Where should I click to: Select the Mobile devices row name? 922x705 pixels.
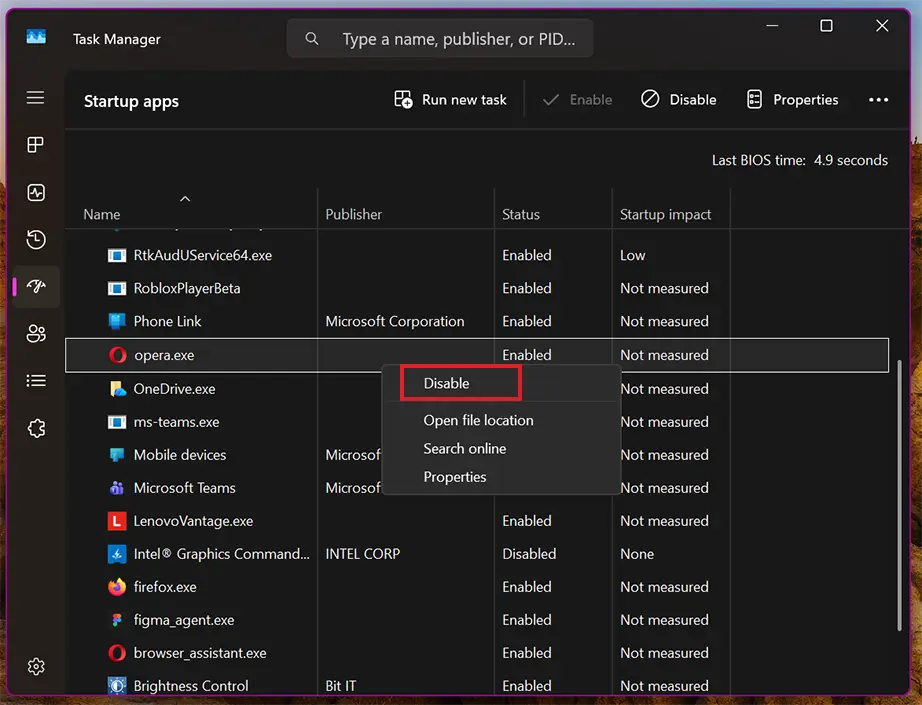179,455
